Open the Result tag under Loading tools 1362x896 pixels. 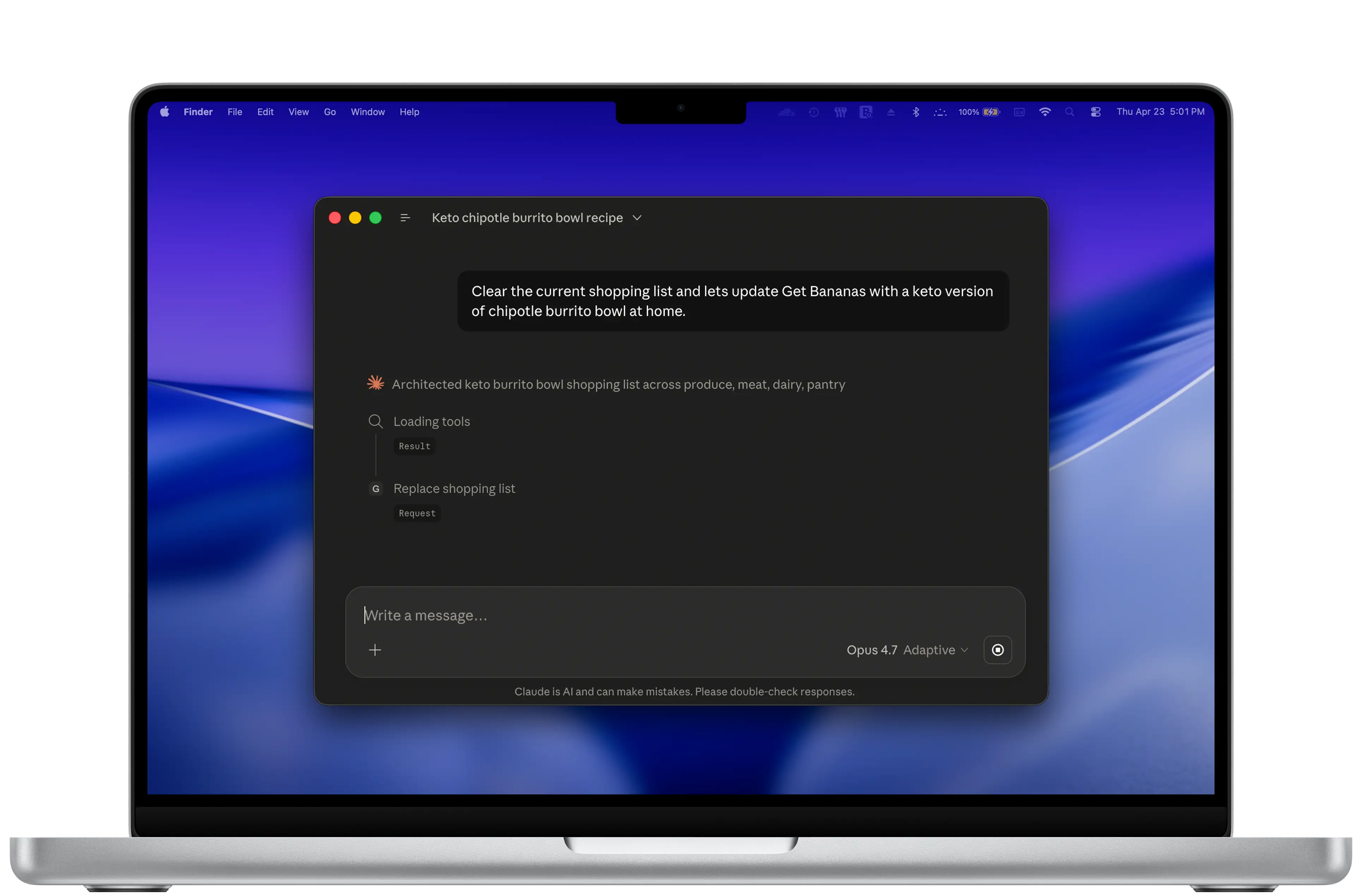pyautogui.click(x=414, y=446)
